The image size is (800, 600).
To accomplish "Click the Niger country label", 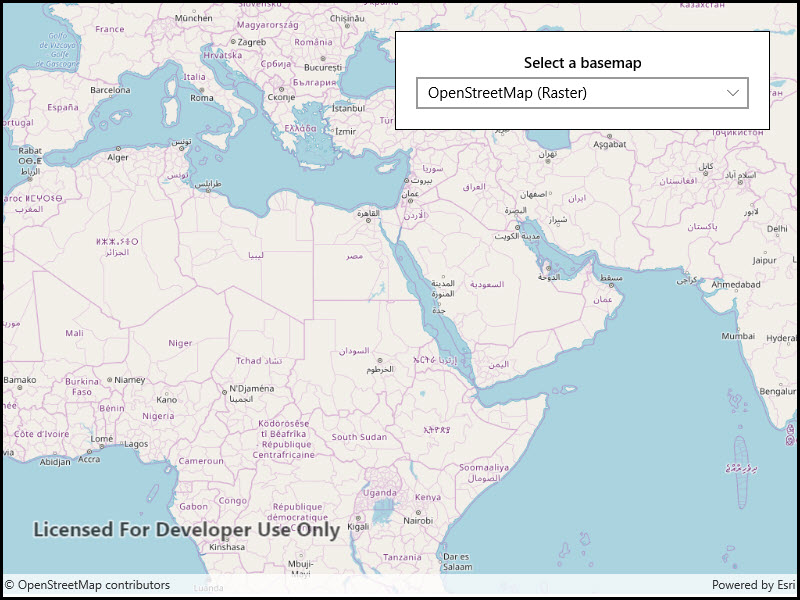I will point(181,343).
